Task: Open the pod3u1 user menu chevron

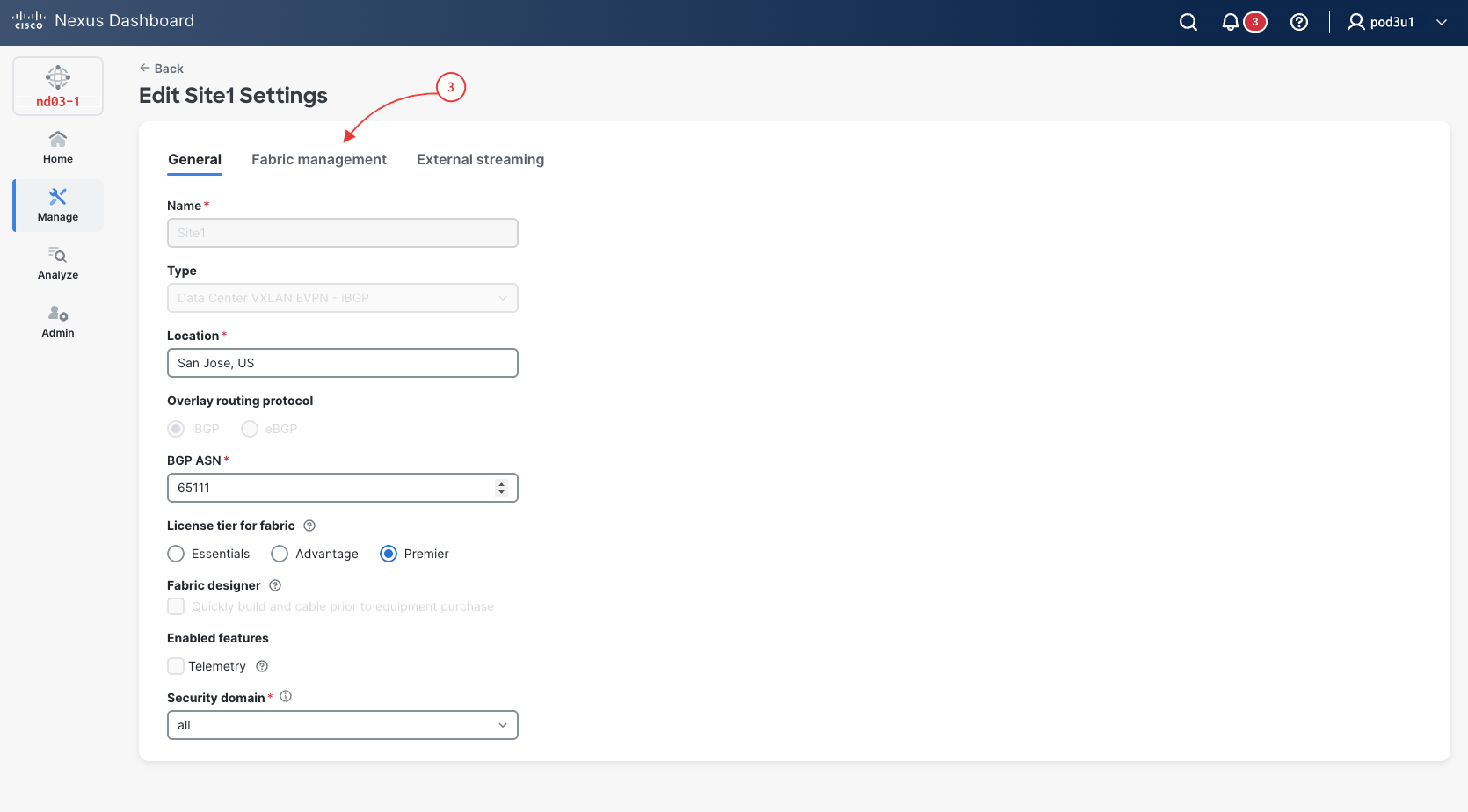Action: (1442, 22)
